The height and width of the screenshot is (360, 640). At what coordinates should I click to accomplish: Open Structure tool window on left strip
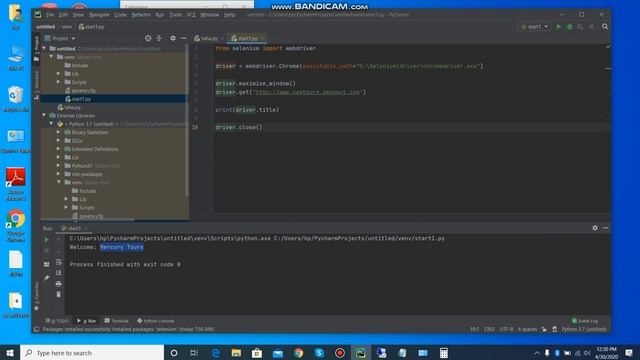pyautogui.click(x=36, y=85)
